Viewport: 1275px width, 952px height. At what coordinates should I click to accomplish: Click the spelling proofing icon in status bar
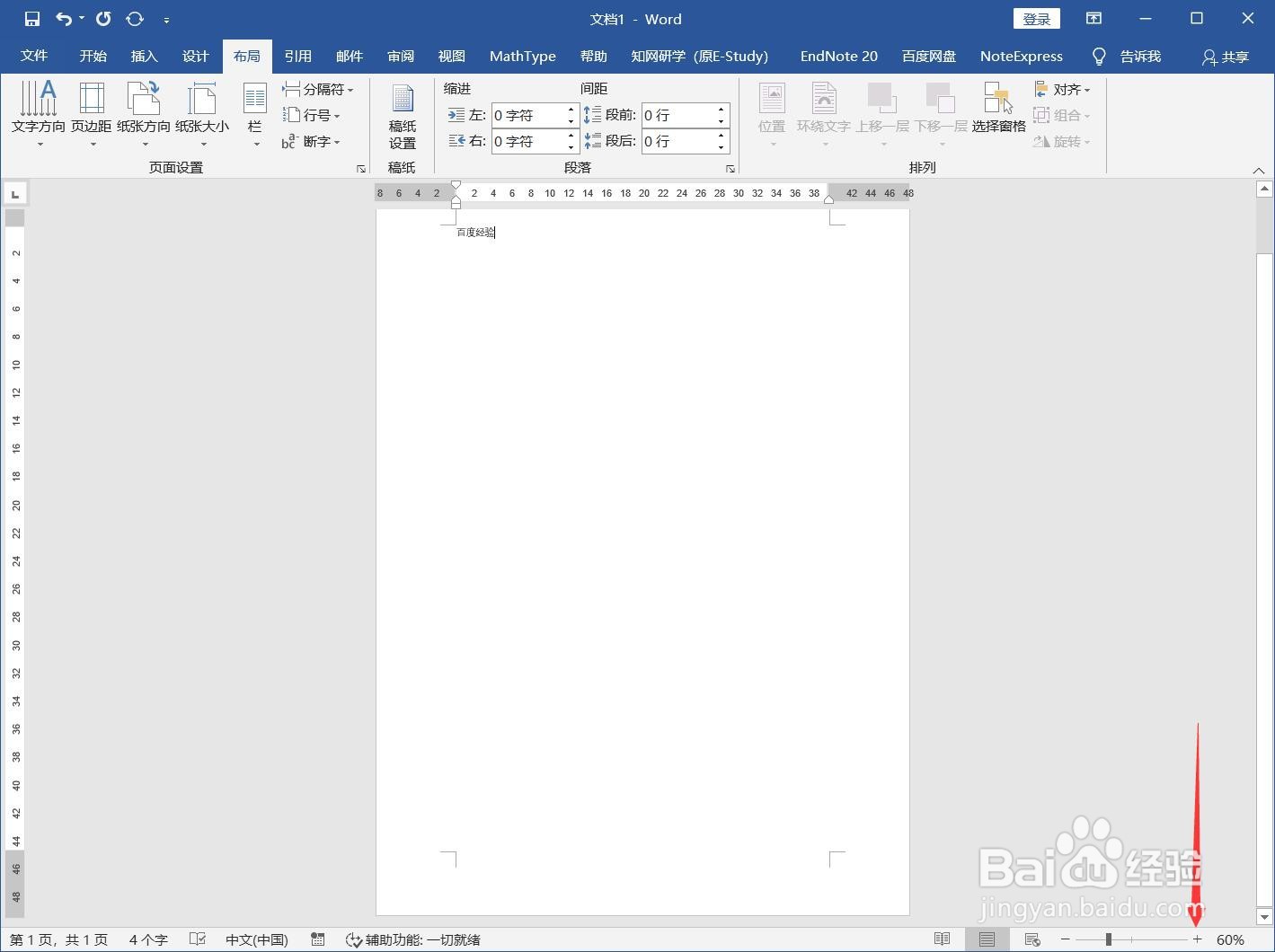coord(198,939)
